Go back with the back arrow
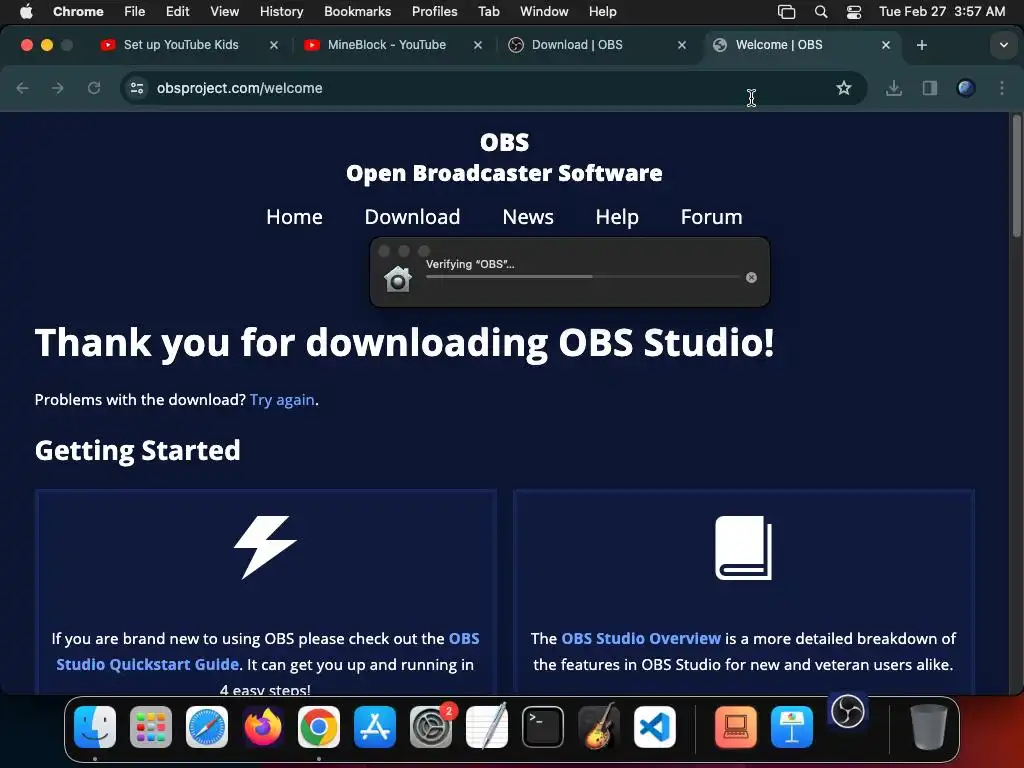 [22, 88]
